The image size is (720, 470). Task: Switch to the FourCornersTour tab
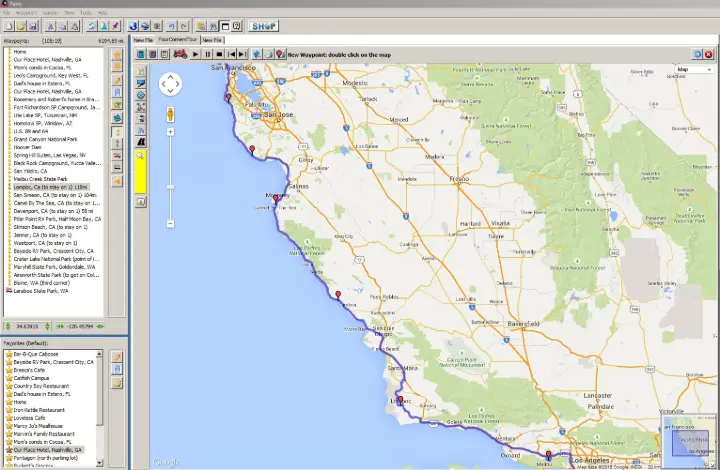178,40
